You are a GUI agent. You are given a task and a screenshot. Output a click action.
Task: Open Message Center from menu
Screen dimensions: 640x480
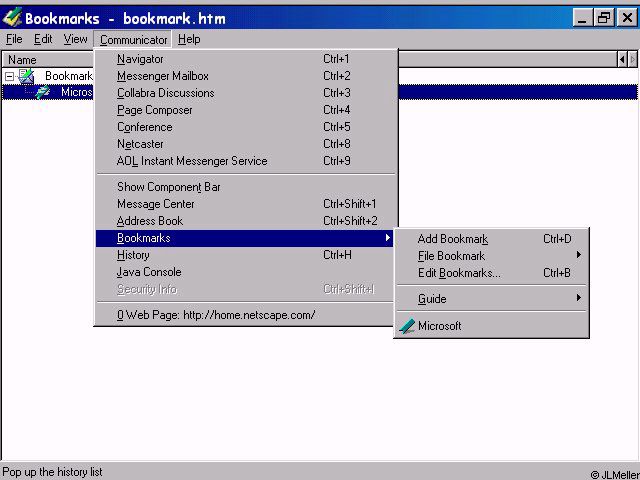pyautogui.click(x=246, y=204)
